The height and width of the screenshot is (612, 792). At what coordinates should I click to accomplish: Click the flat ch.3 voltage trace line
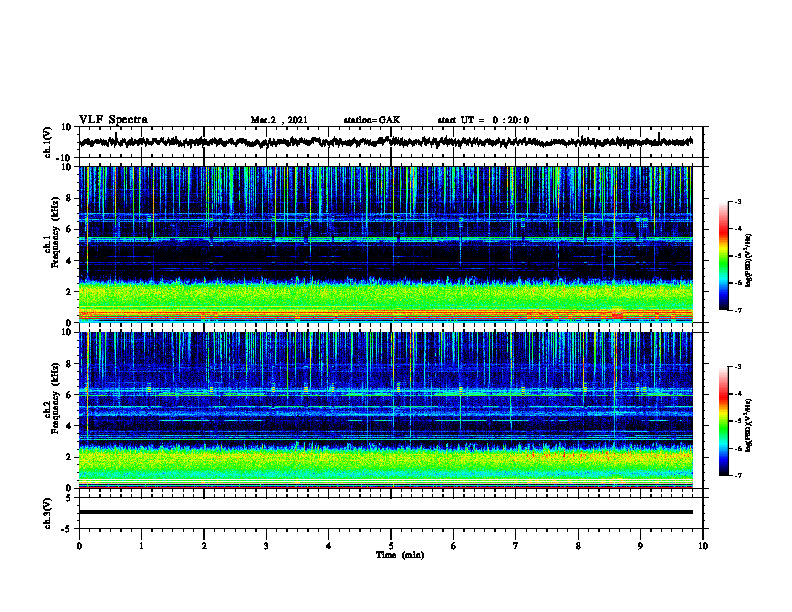click(386, 512)
